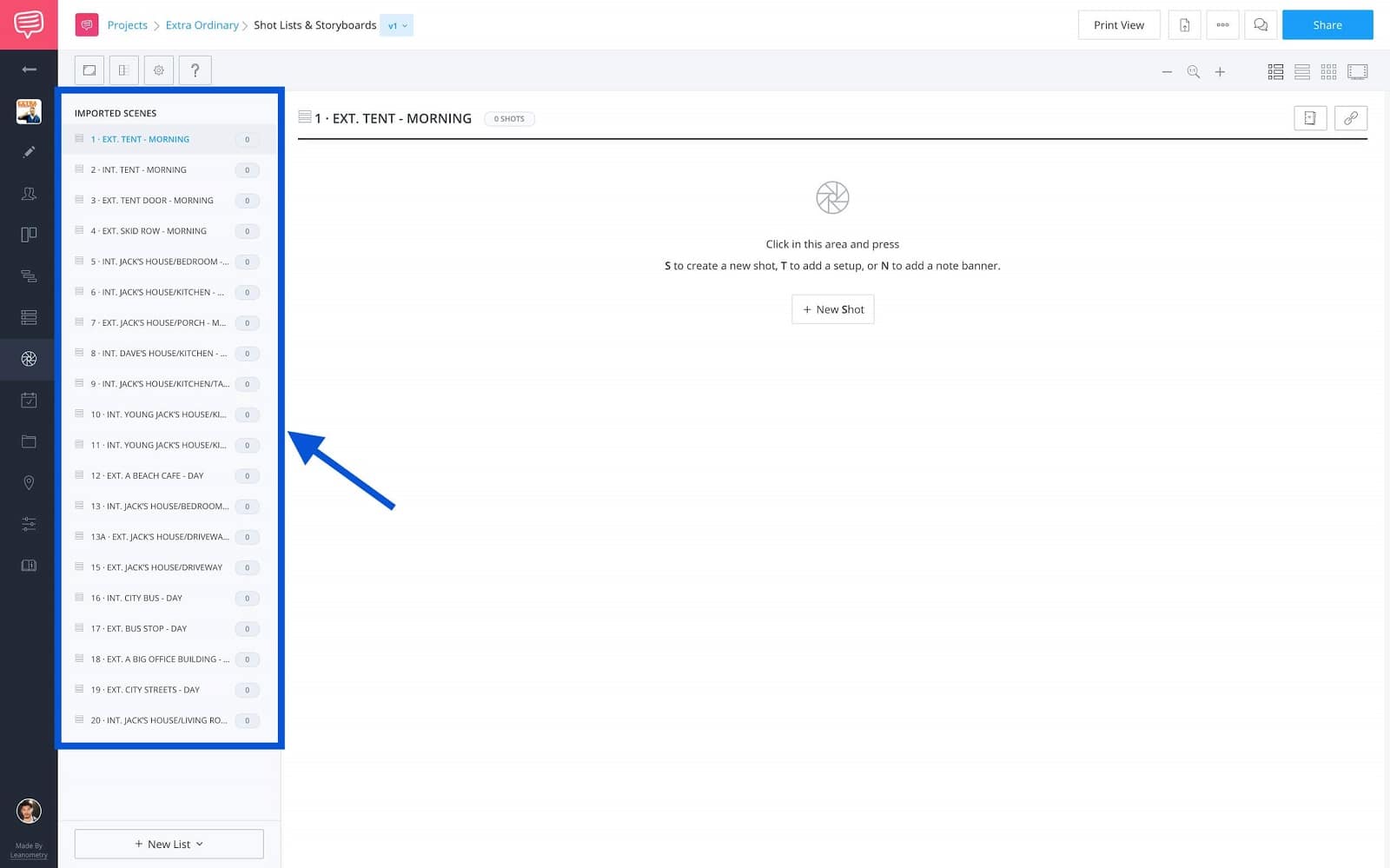Open the shot list aperture icon in sidebar
The image size is (1390, 868).
29,359
